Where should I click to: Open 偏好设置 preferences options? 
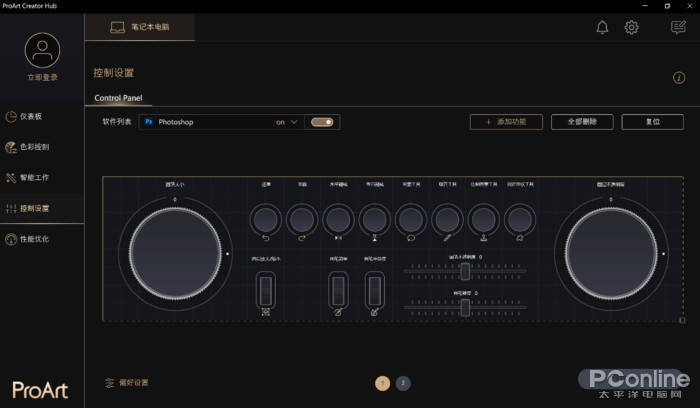coord(127,382)
